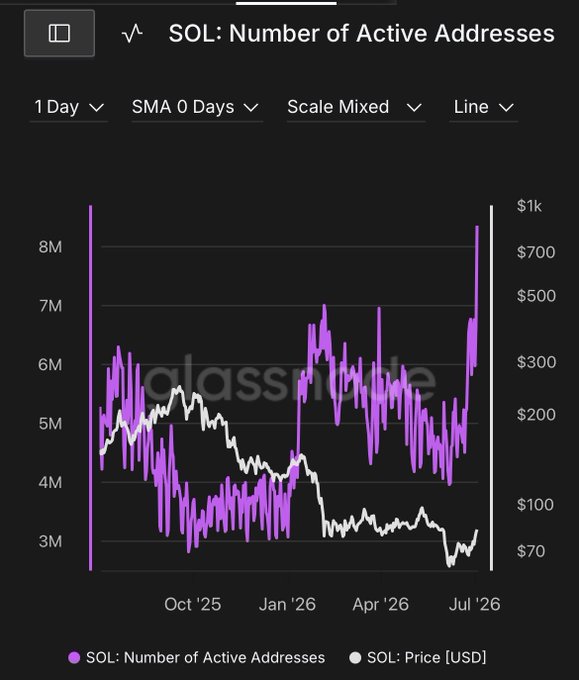Click the Jul '26 axis label

(x=474, y=605)
